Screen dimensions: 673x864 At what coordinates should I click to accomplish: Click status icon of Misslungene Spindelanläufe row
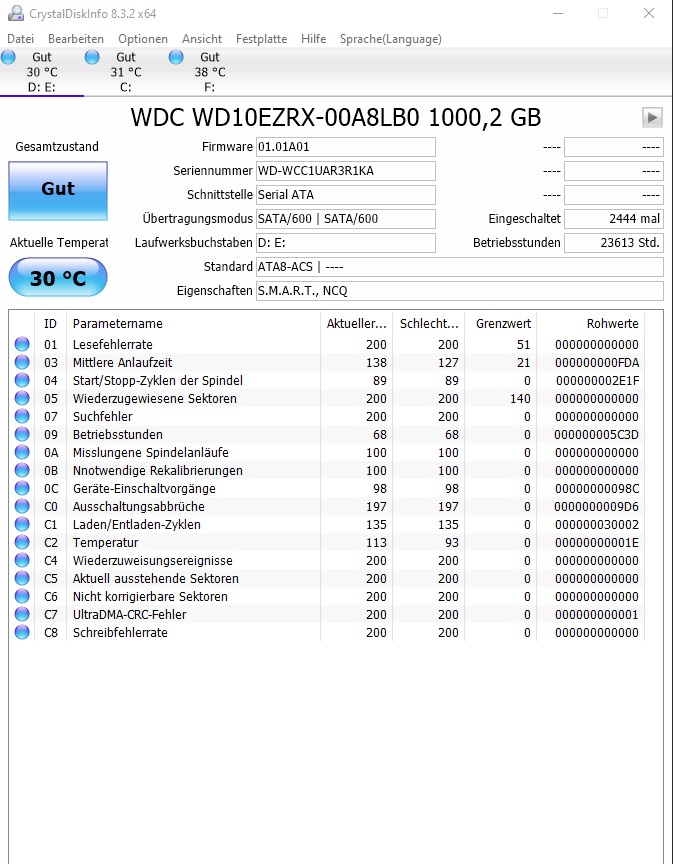coord(22,452)
